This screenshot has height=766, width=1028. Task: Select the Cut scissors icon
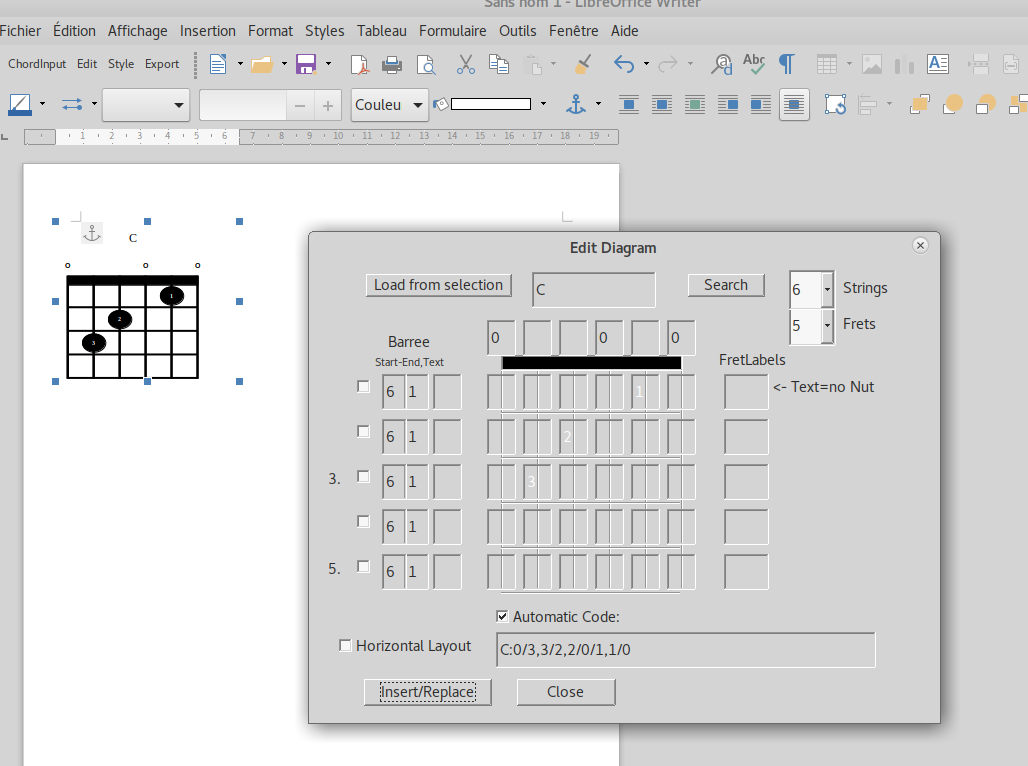coord(465,65)
